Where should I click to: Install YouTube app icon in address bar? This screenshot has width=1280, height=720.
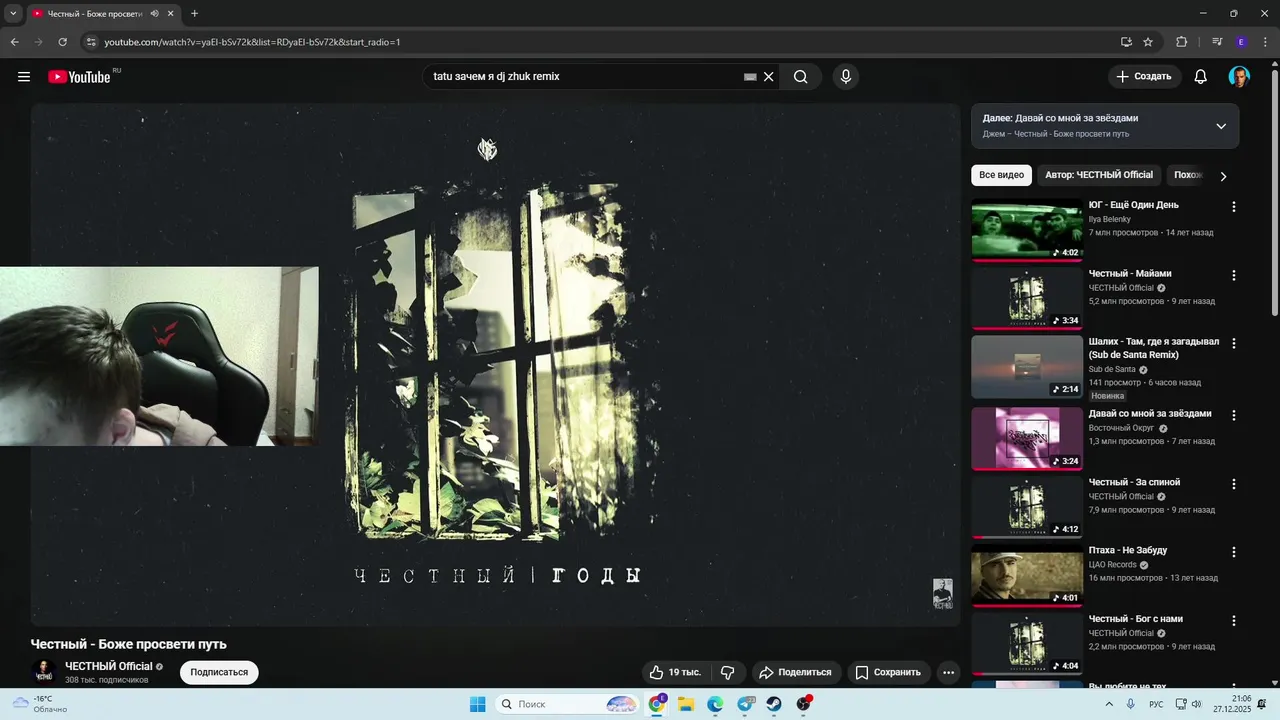pyautogui.click(x=1126, y=42)
